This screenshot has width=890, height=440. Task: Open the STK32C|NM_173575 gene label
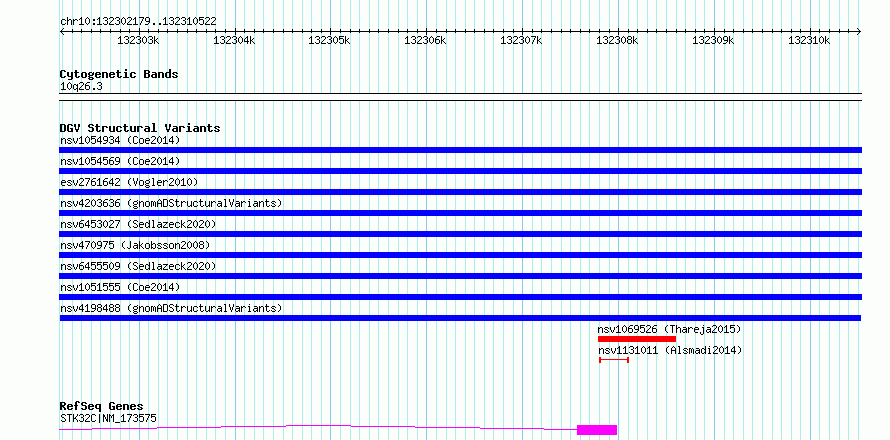108,419
